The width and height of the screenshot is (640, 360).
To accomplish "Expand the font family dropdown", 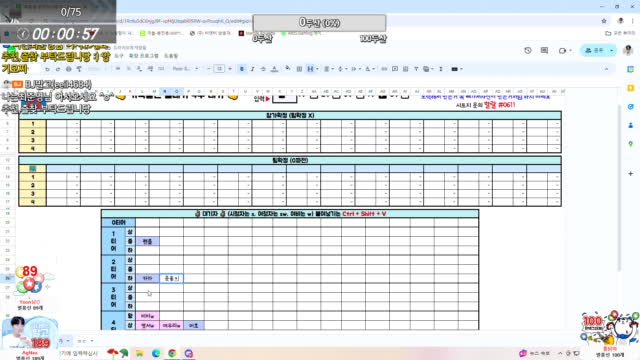I will 185,69.
